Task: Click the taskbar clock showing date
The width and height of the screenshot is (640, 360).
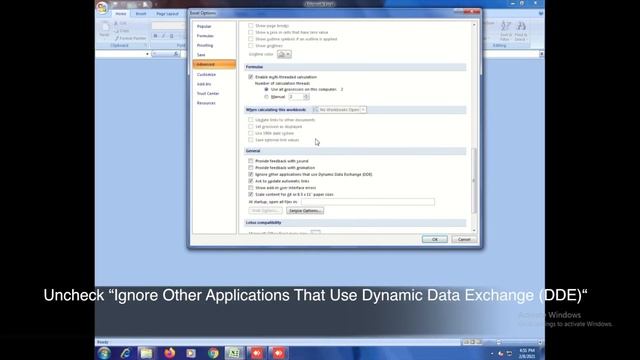Action: [x=527, y=353]
